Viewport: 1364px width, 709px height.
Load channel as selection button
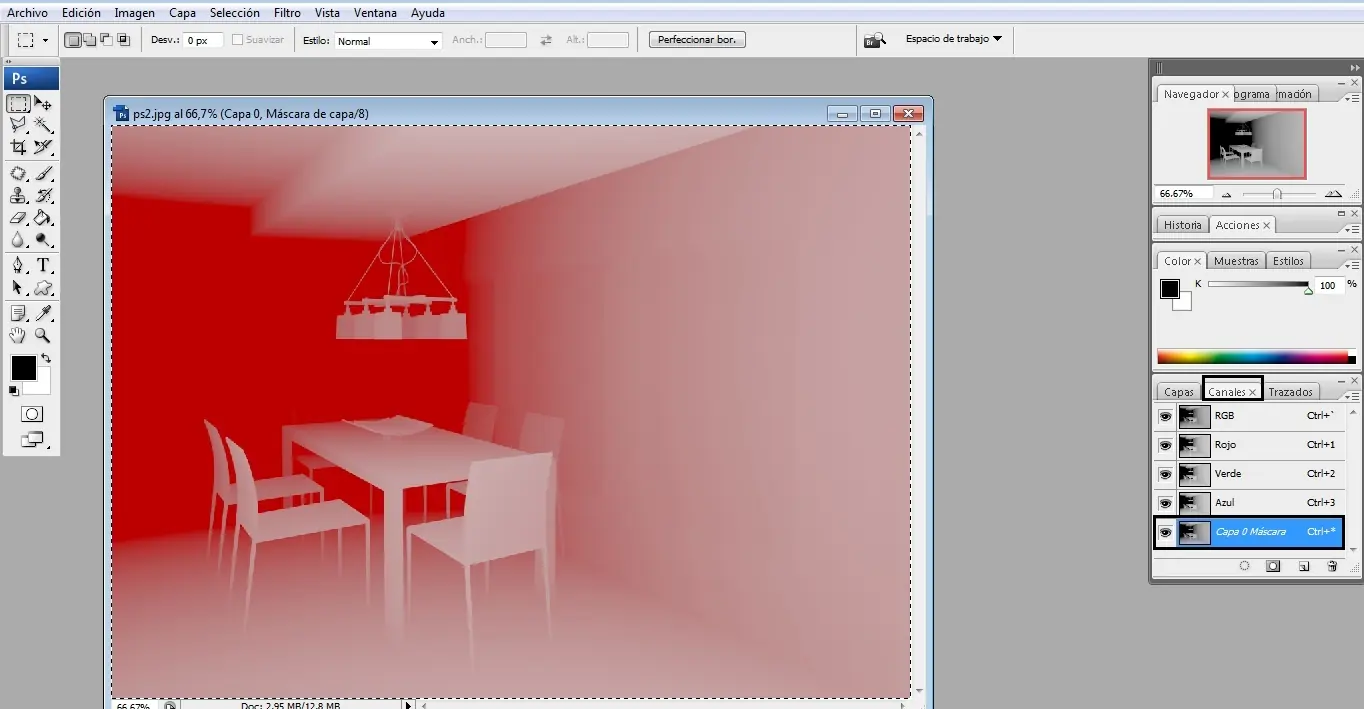(1244, 566)
